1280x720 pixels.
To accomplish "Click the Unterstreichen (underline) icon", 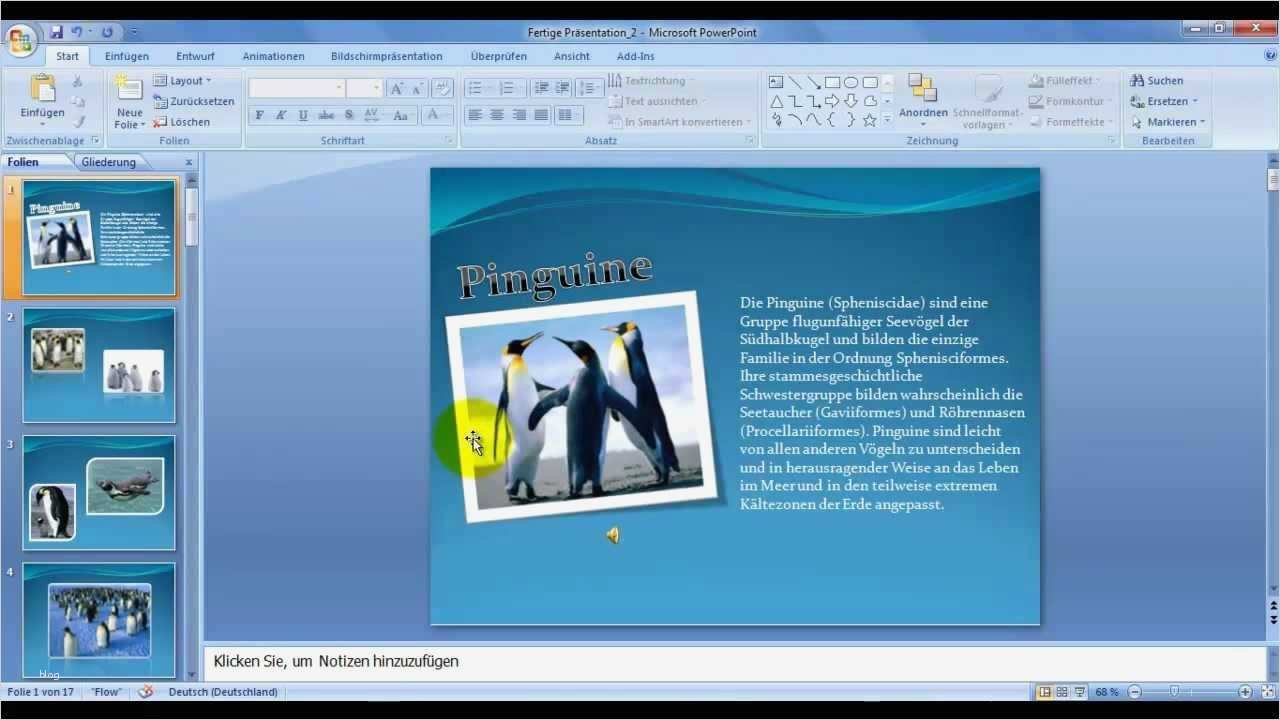I will point(302,116).
